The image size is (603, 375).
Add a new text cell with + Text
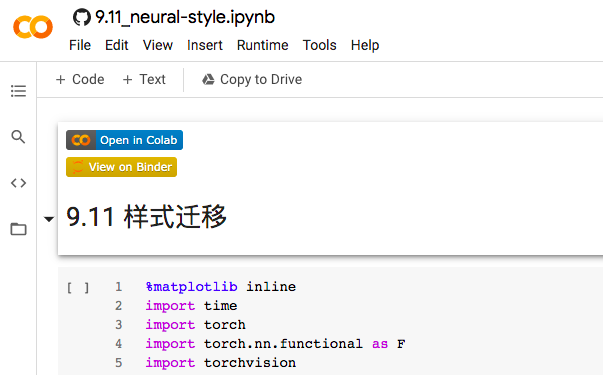(x=144, y=79)
